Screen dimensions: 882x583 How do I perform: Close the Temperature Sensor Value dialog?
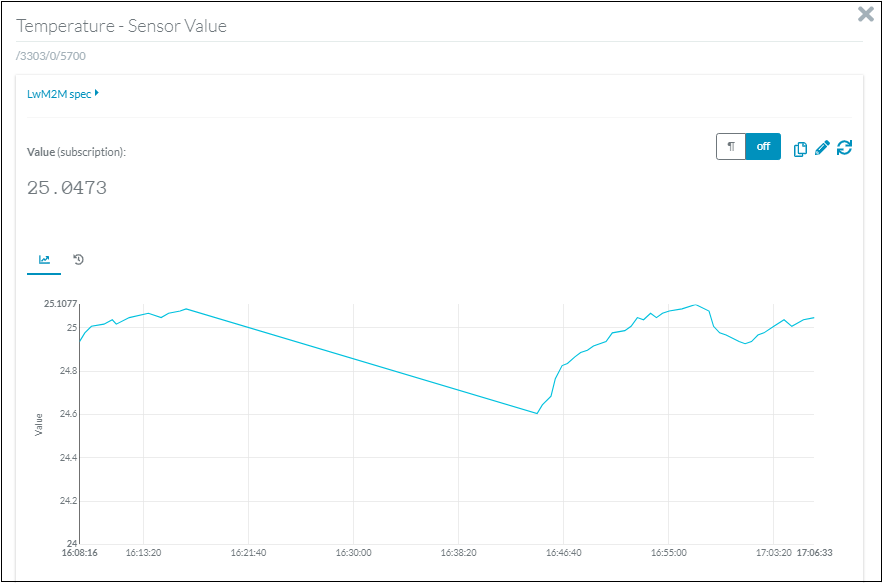866,14
